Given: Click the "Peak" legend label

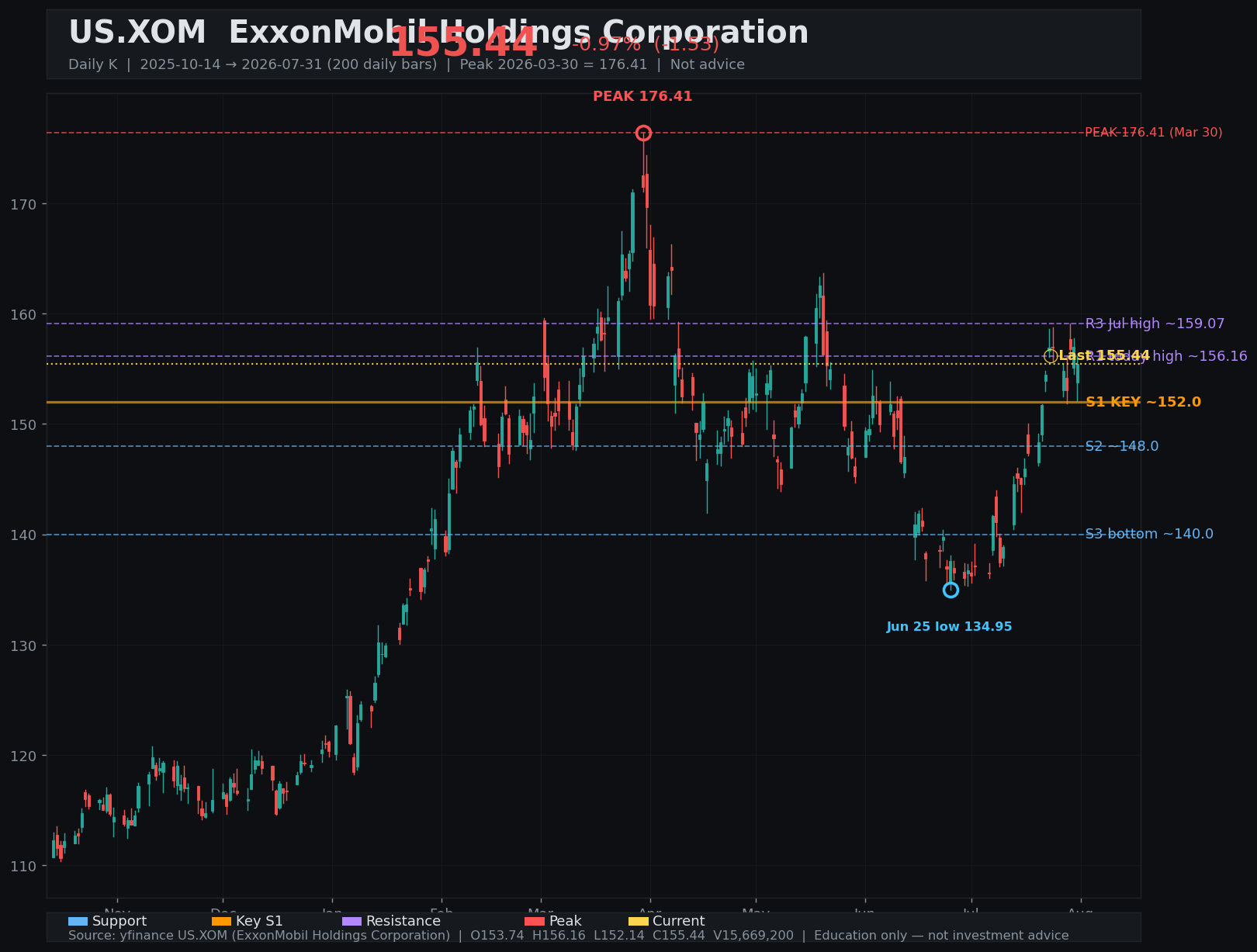Looking at the screenshot, I should tap(566, 921).
